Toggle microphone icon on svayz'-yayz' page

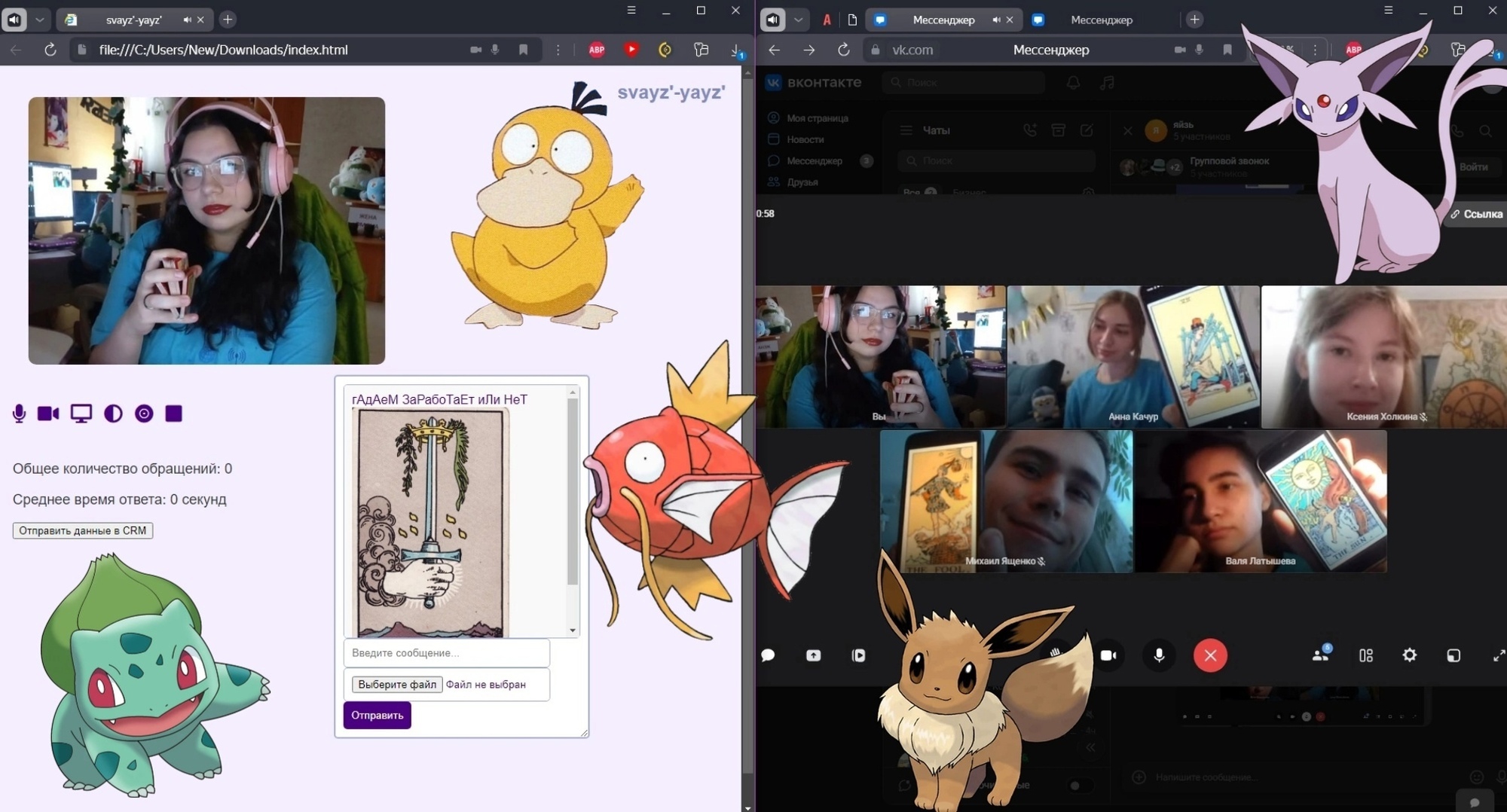pos(19,414)
